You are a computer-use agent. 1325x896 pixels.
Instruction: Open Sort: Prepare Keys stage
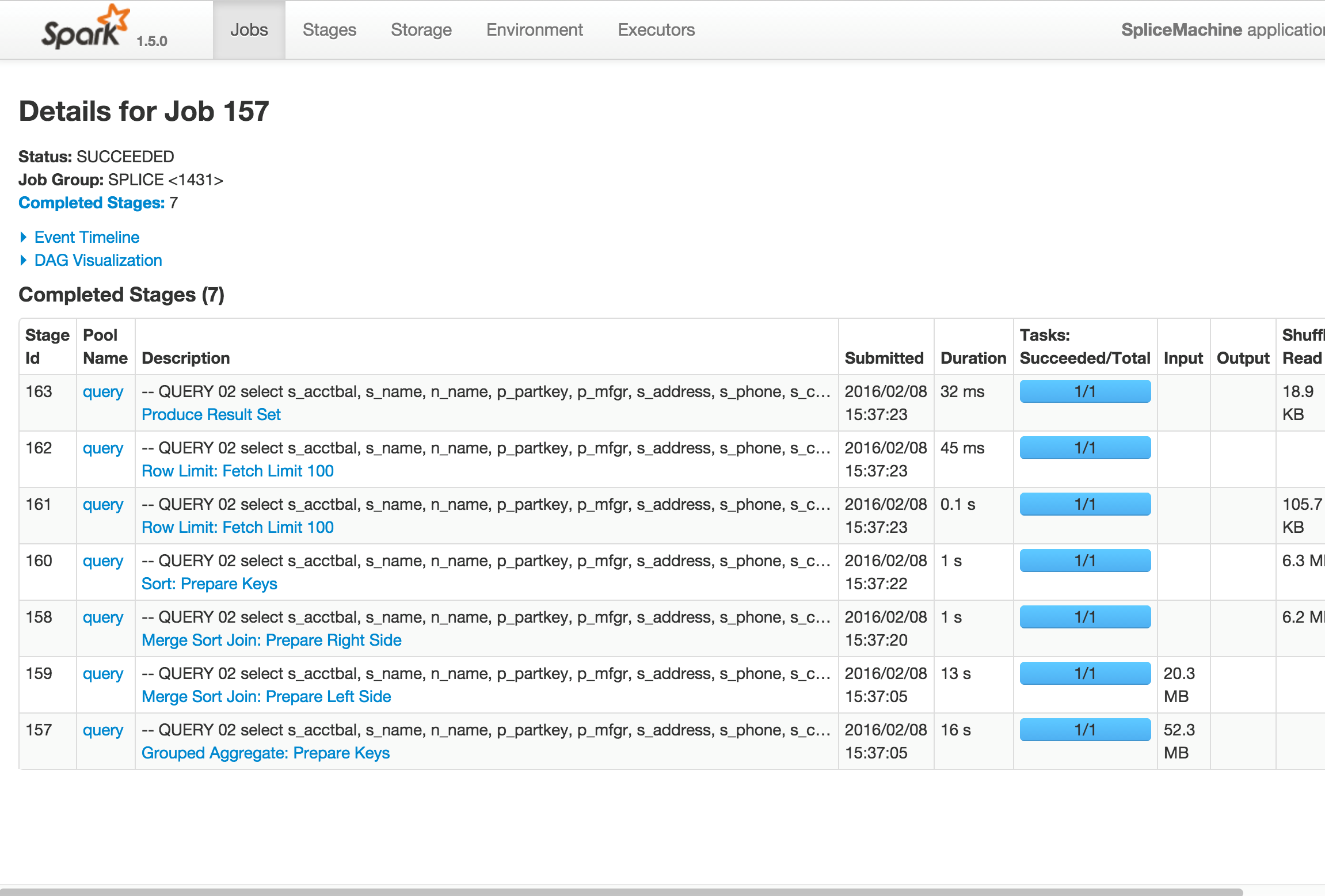(210, 584)
